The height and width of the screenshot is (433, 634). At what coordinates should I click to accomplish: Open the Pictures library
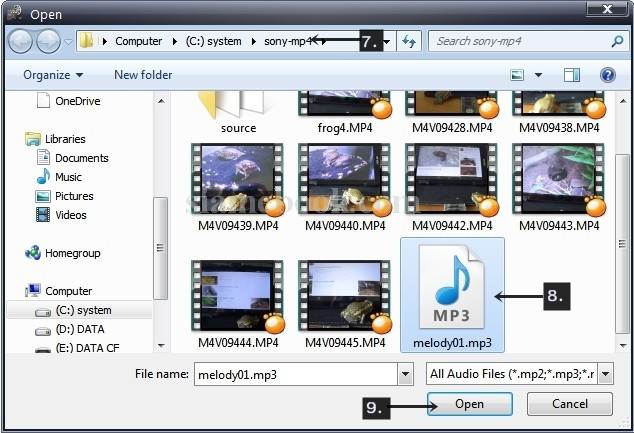[74, 196]
